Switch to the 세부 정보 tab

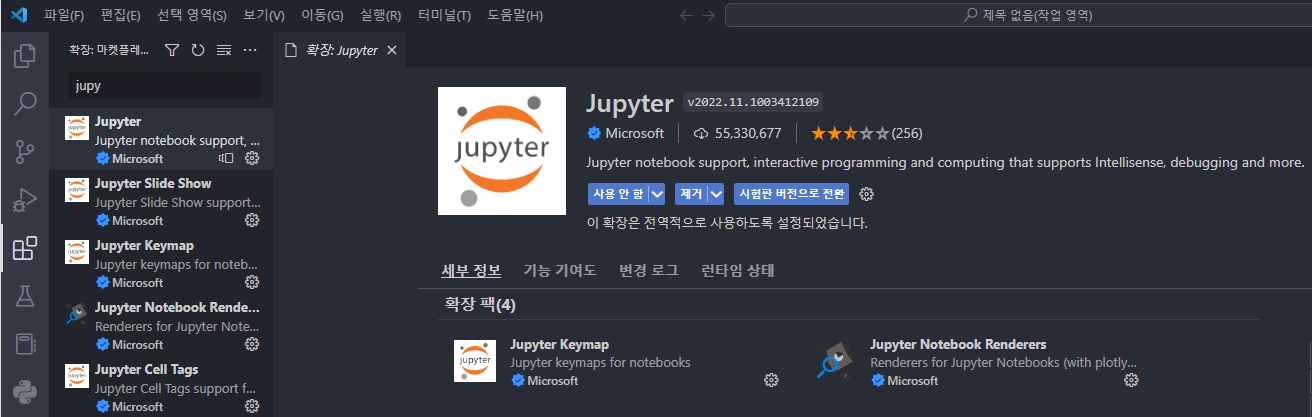471,270
